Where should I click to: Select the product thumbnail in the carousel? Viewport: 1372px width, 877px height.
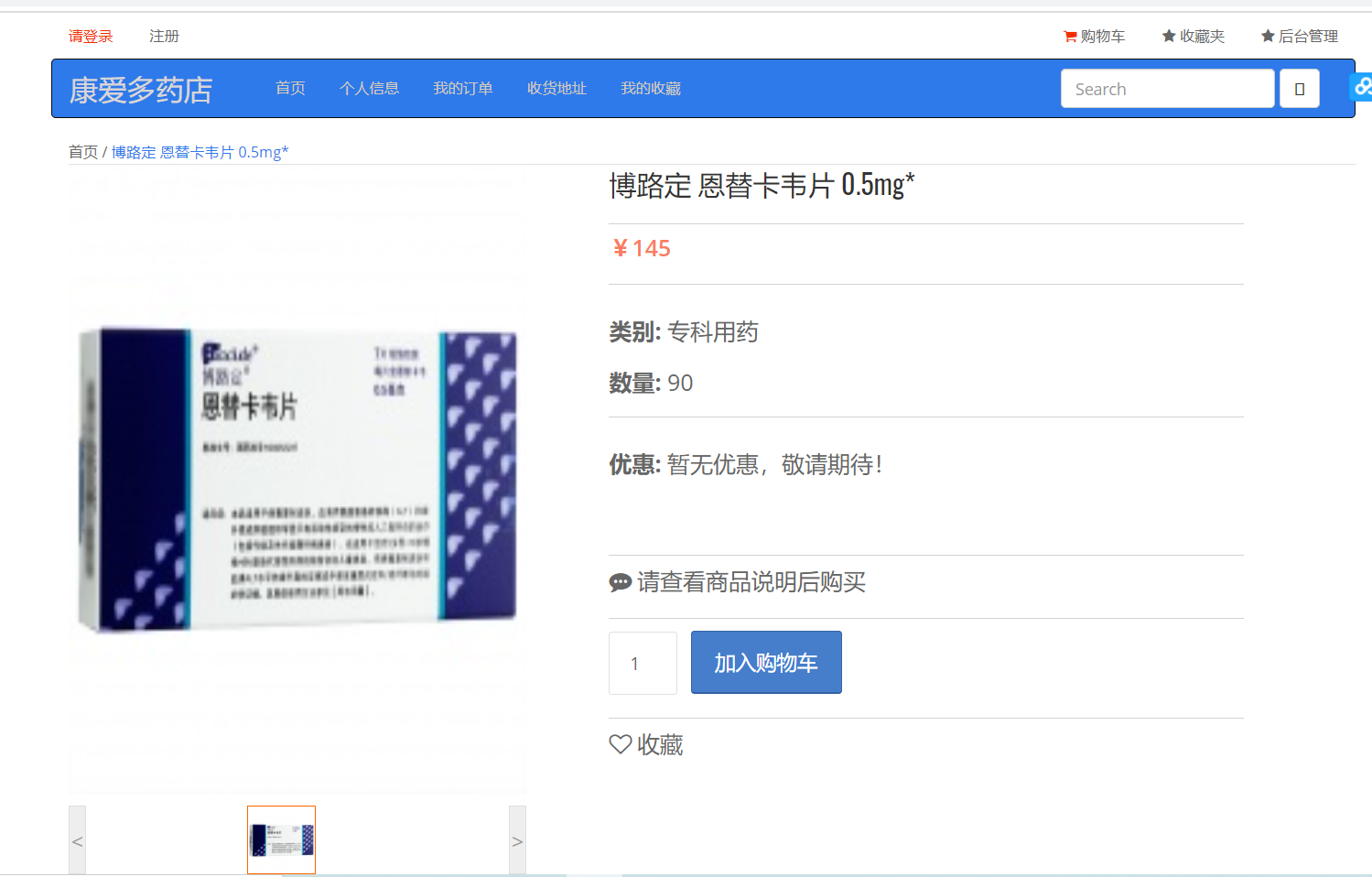(x=282, y=839)
